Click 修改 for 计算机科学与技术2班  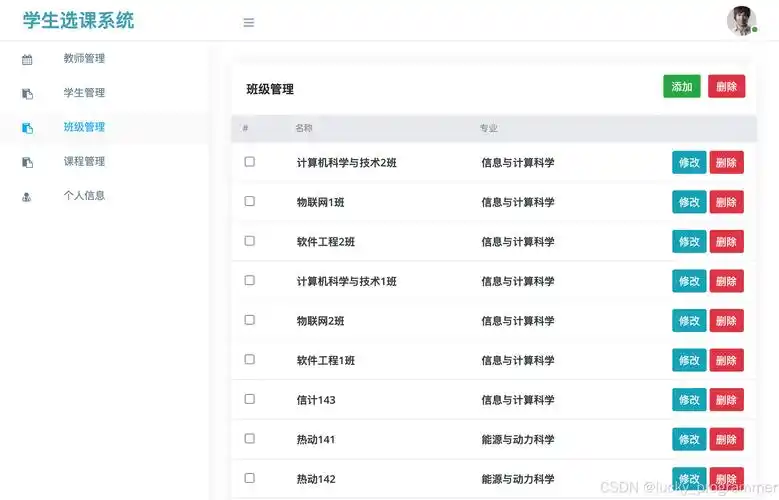click(x=689, y=163)
